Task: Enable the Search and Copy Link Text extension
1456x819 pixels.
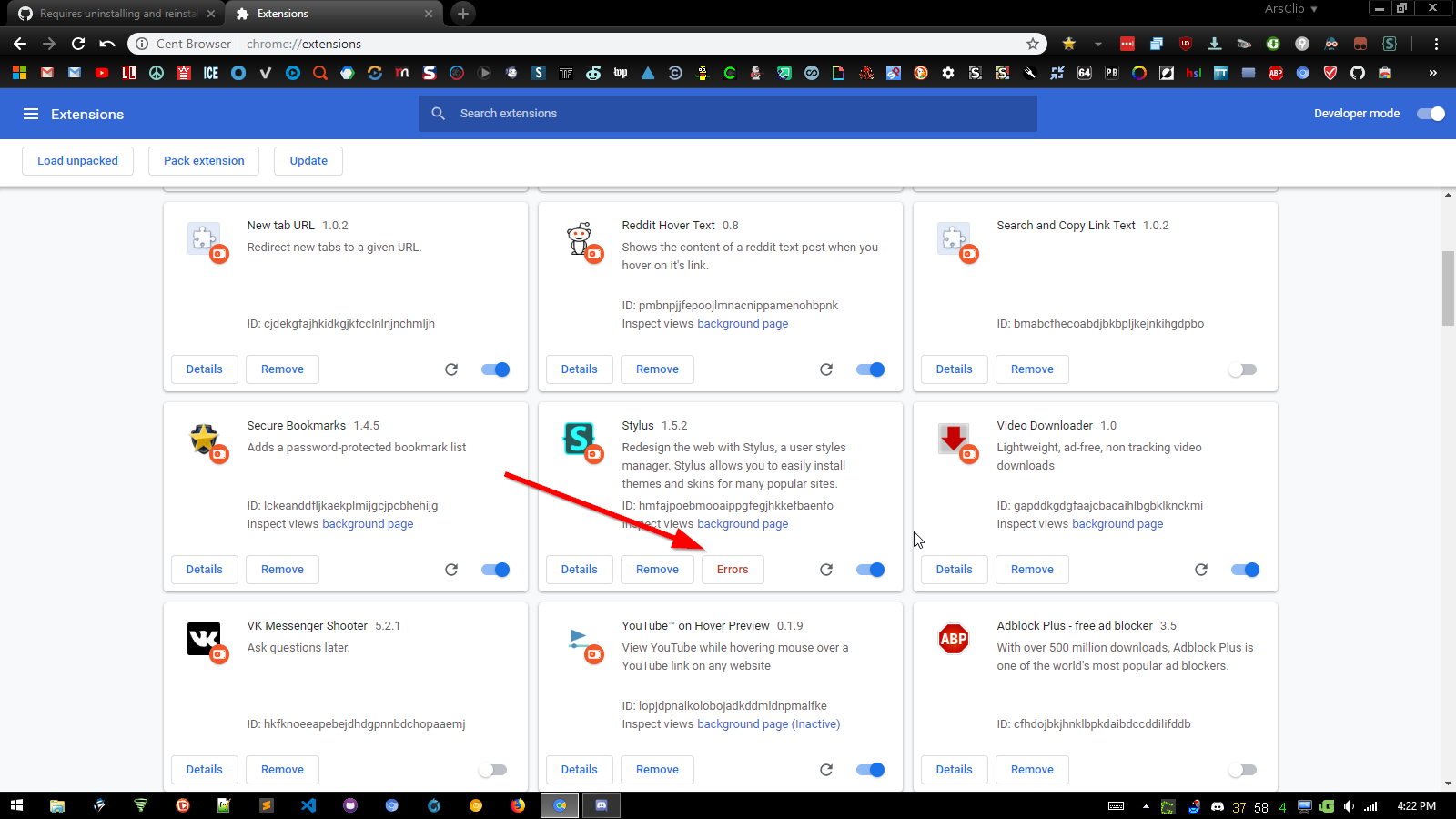Action: tap(1242, 369)
